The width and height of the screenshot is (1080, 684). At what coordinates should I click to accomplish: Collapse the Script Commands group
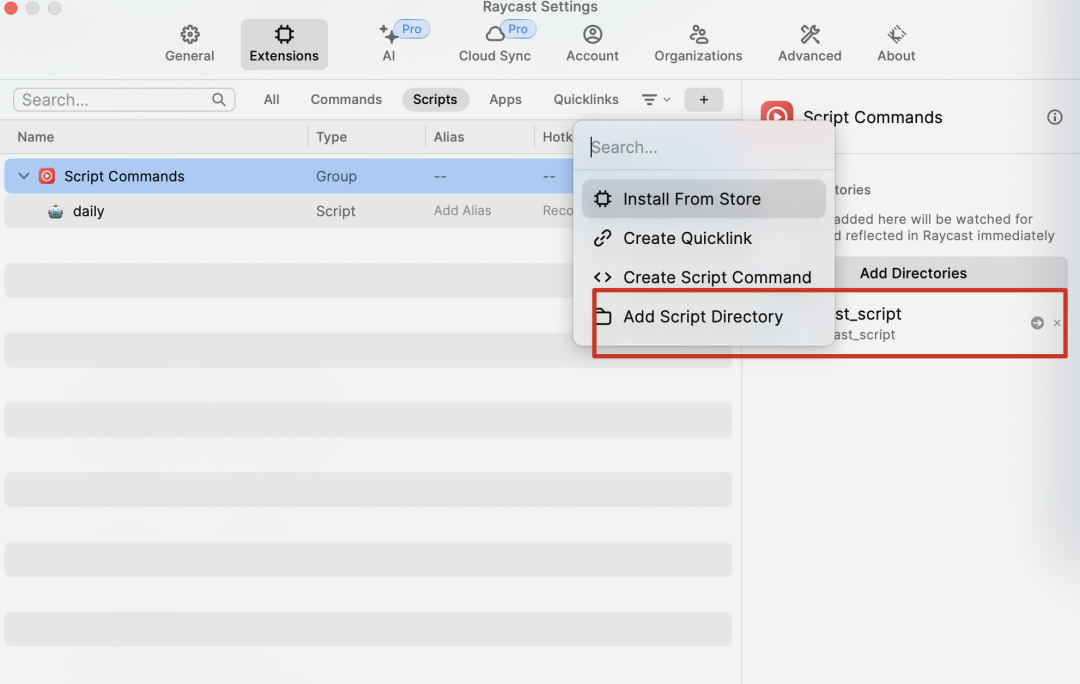pyautogui.click(x=24, y=176)
